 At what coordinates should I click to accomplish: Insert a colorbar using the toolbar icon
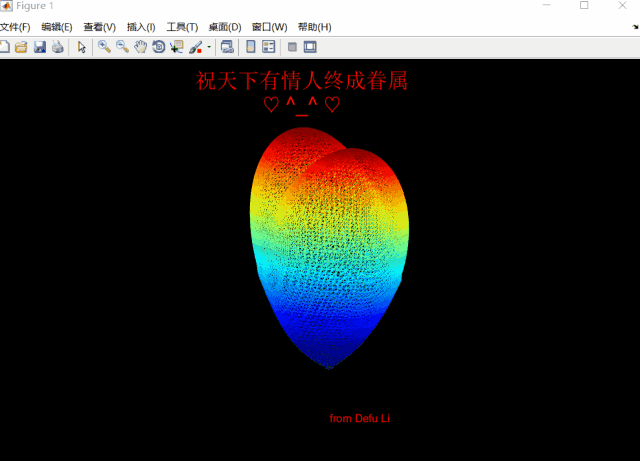point(251,47)
